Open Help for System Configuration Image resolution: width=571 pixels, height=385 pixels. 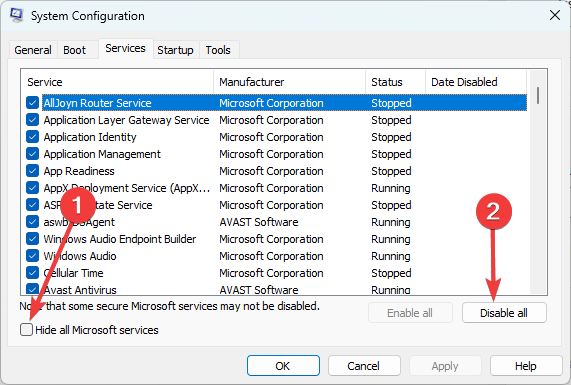point(525,366)
